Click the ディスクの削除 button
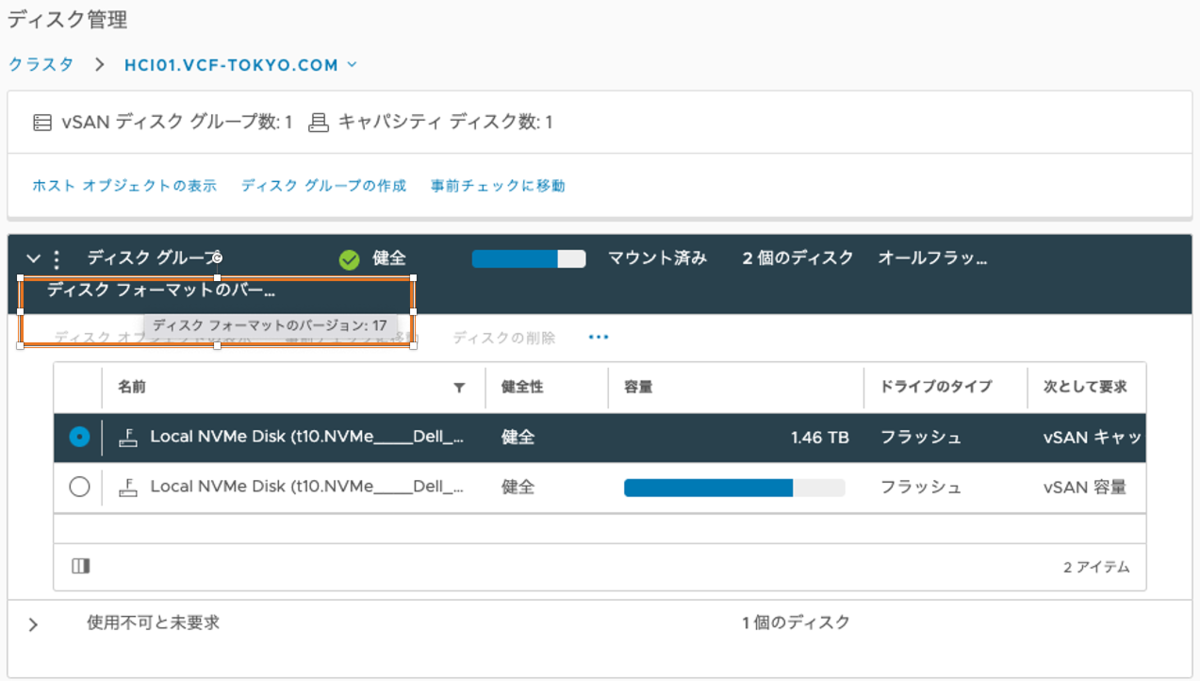Viewport: 1200px width, 681px height. coord(504,338)
